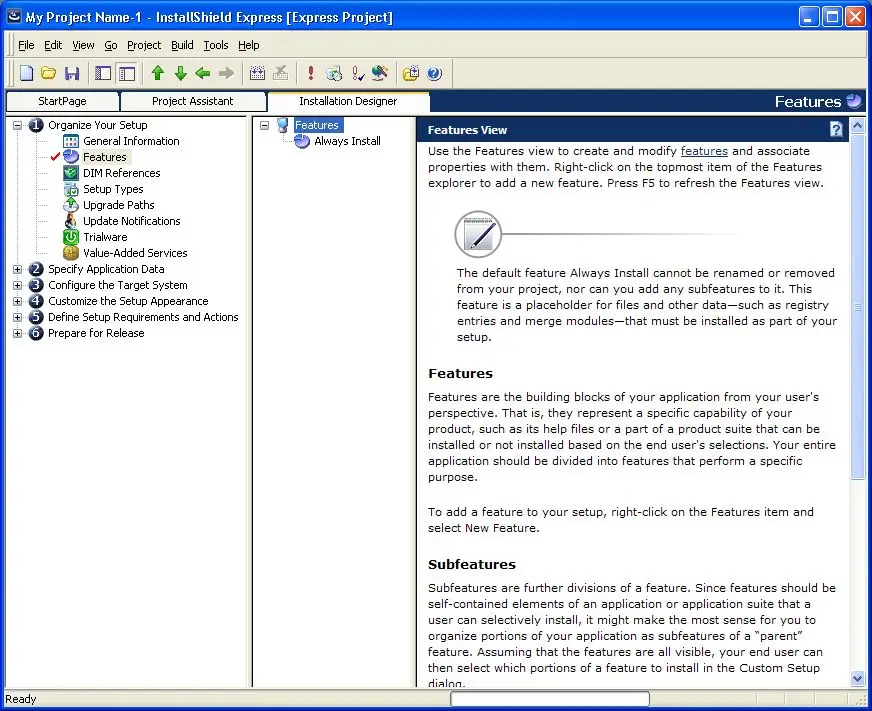Viewport: 872px width, 711px height.
Task: Click the red exclamation Run icon
Action: 311,73
